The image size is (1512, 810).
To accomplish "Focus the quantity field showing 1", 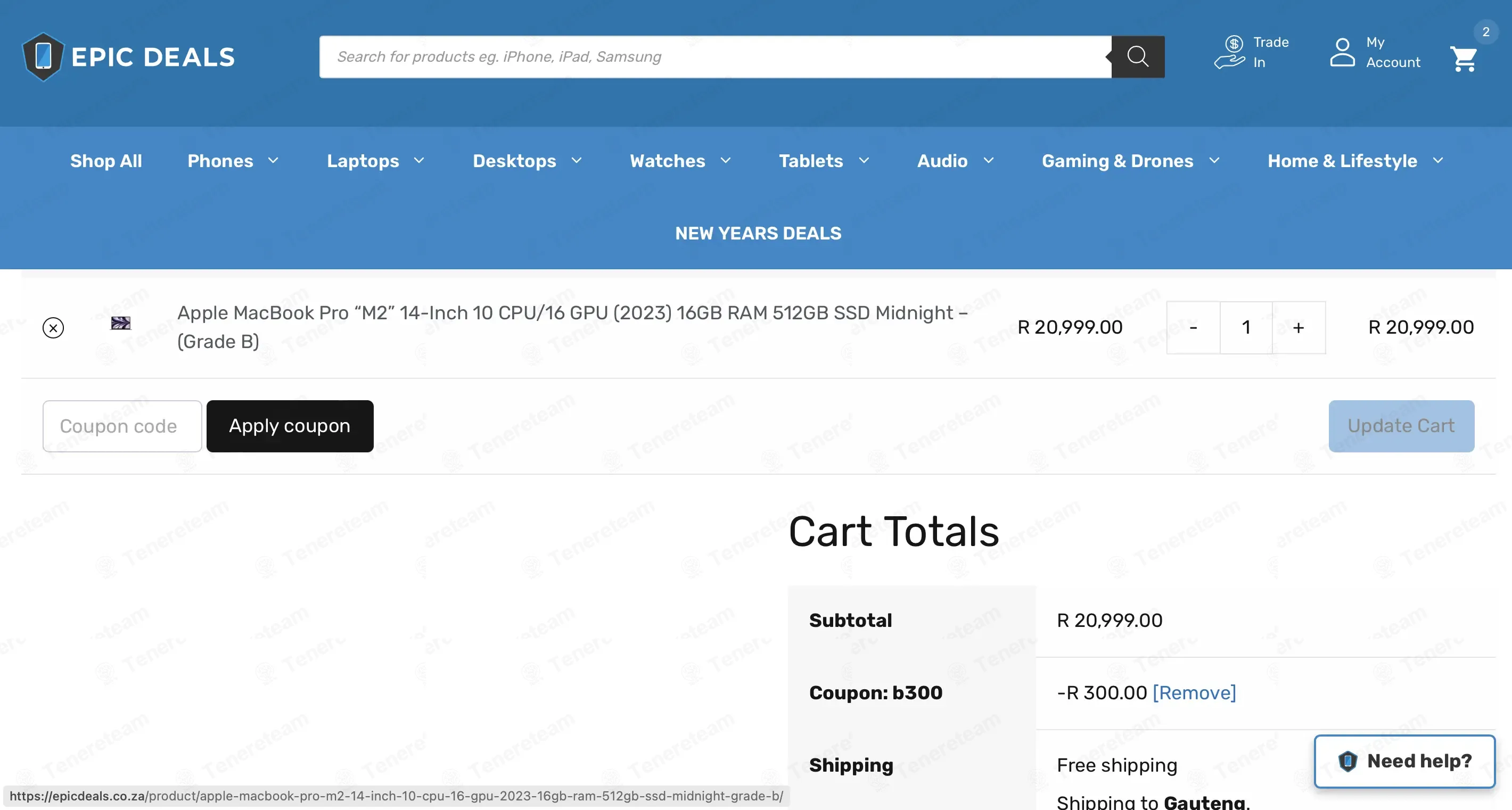I will [1246, 327].
